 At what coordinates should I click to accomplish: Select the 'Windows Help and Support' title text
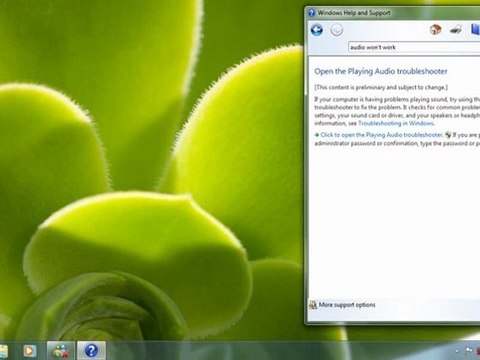coord(354,13)
